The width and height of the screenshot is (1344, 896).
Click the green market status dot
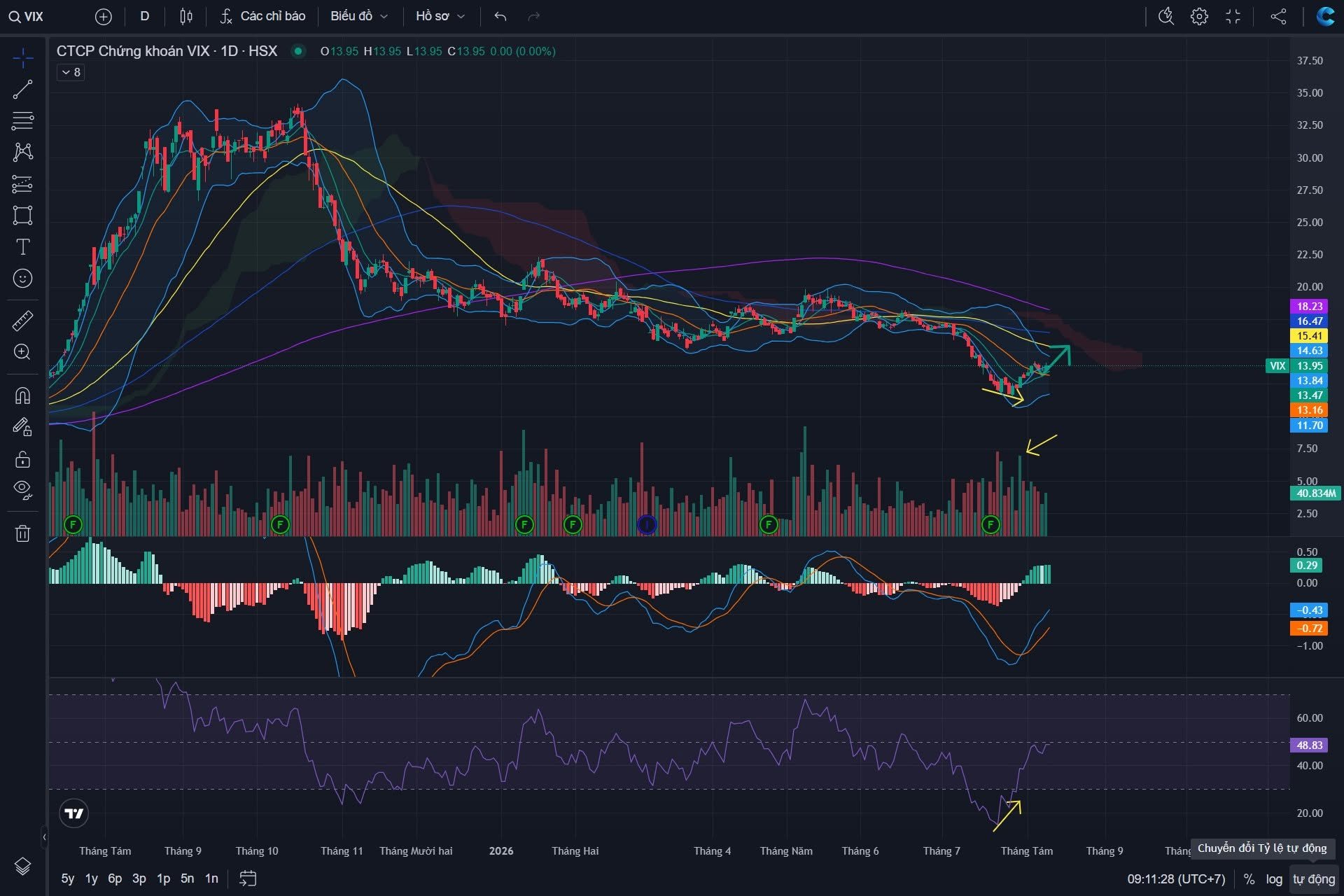298,51
